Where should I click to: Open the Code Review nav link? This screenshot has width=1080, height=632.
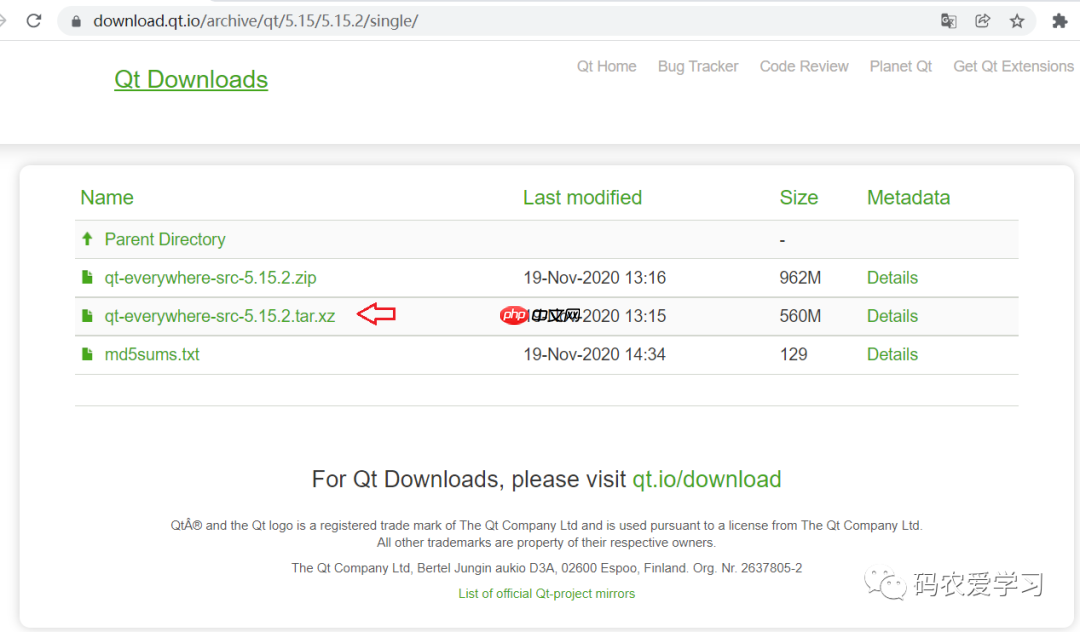804,66
